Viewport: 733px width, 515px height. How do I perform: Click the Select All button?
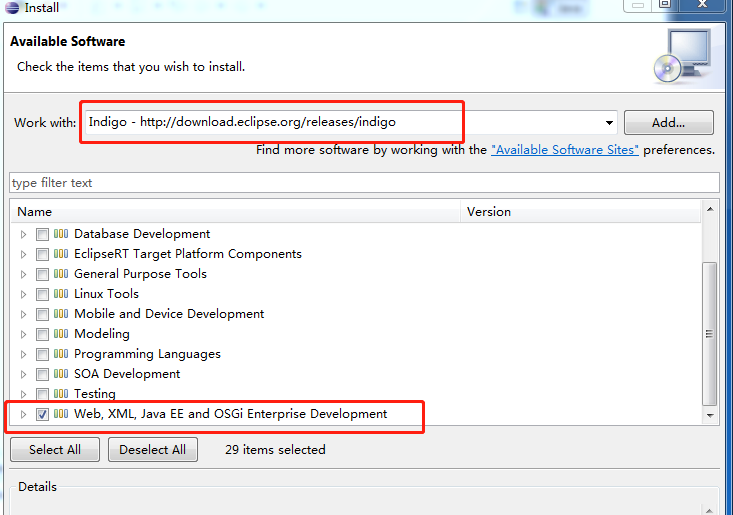tap(55, 450)
